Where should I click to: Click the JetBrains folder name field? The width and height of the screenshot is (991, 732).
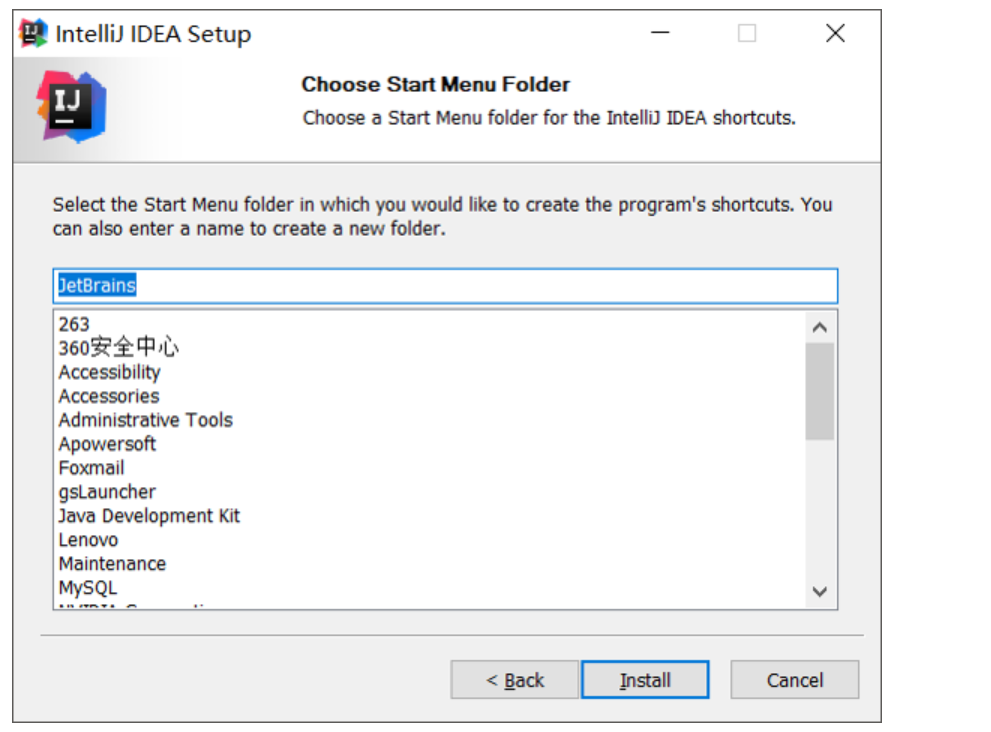(x=445, y=286)
